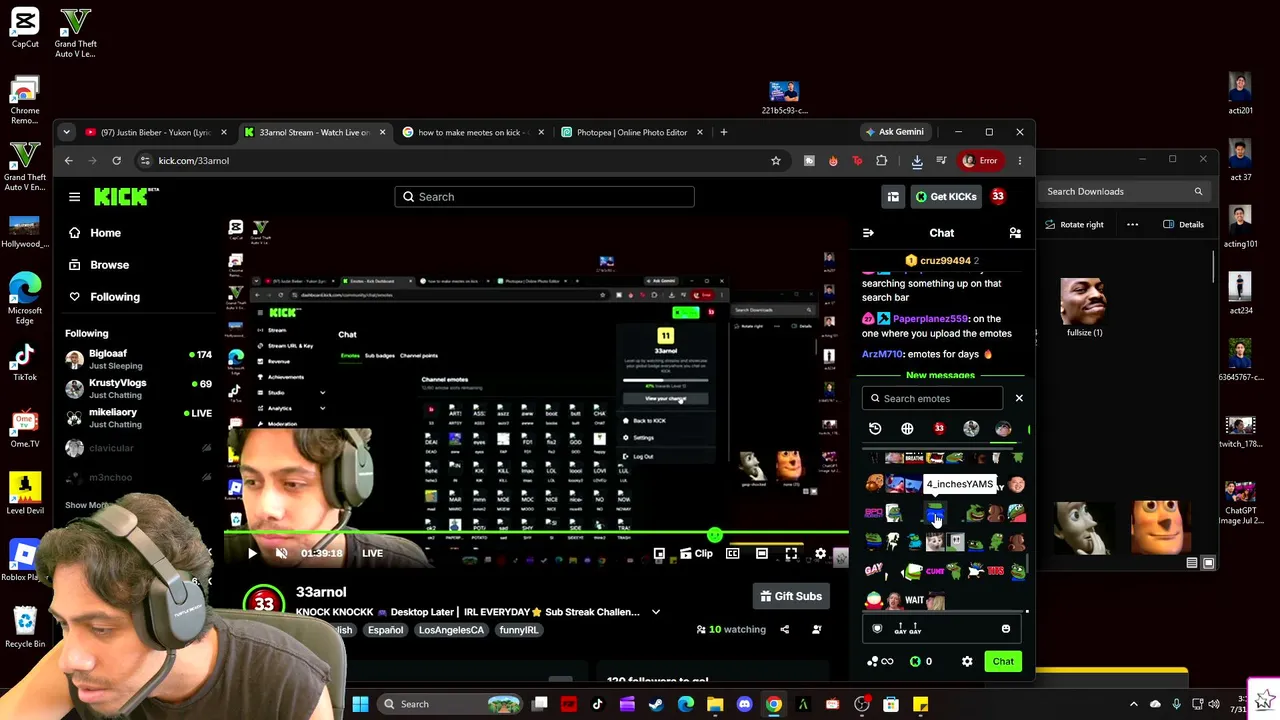1280x720 pixels.
Task: Open the Kick hamburger sidebar menu
Action: (x=74, y=197)
